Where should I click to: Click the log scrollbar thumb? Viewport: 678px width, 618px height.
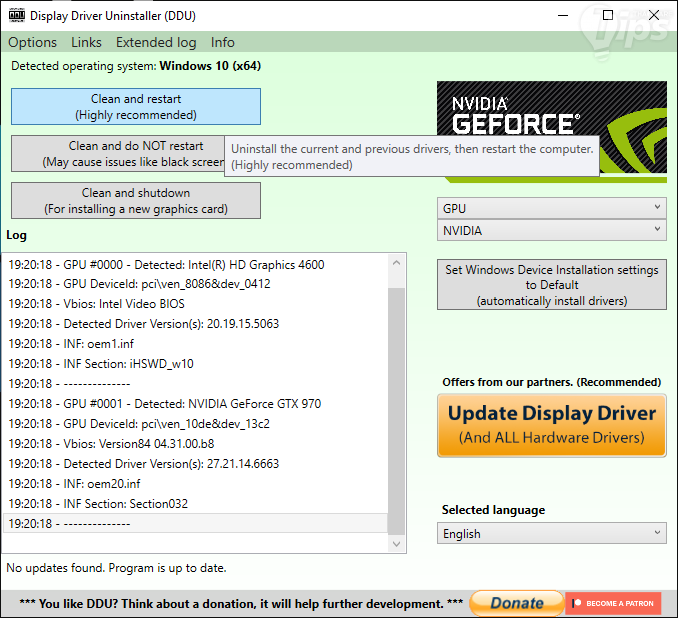point(397,411)
